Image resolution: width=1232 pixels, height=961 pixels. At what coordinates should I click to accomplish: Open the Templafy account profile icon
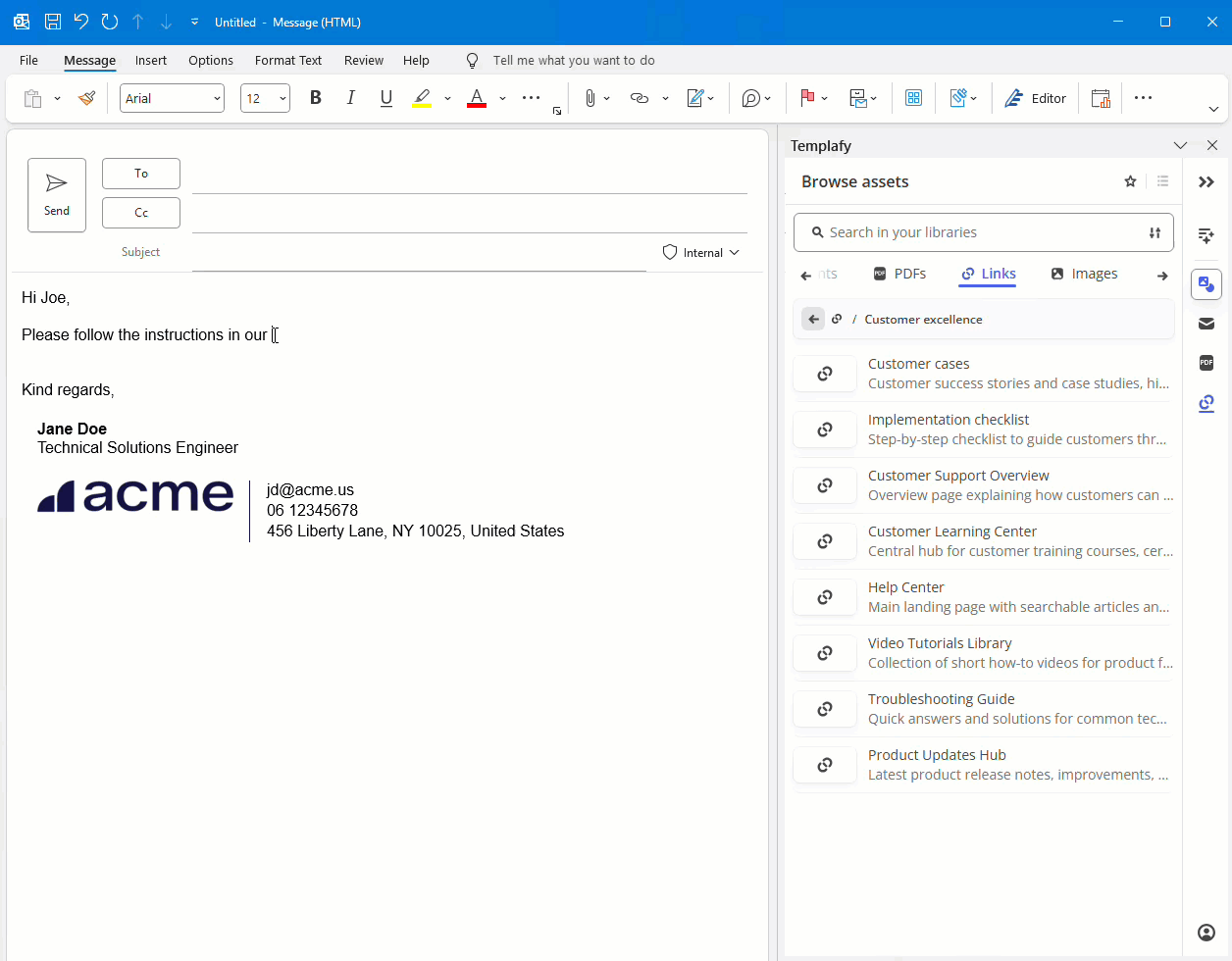(x=1206, y=933)
